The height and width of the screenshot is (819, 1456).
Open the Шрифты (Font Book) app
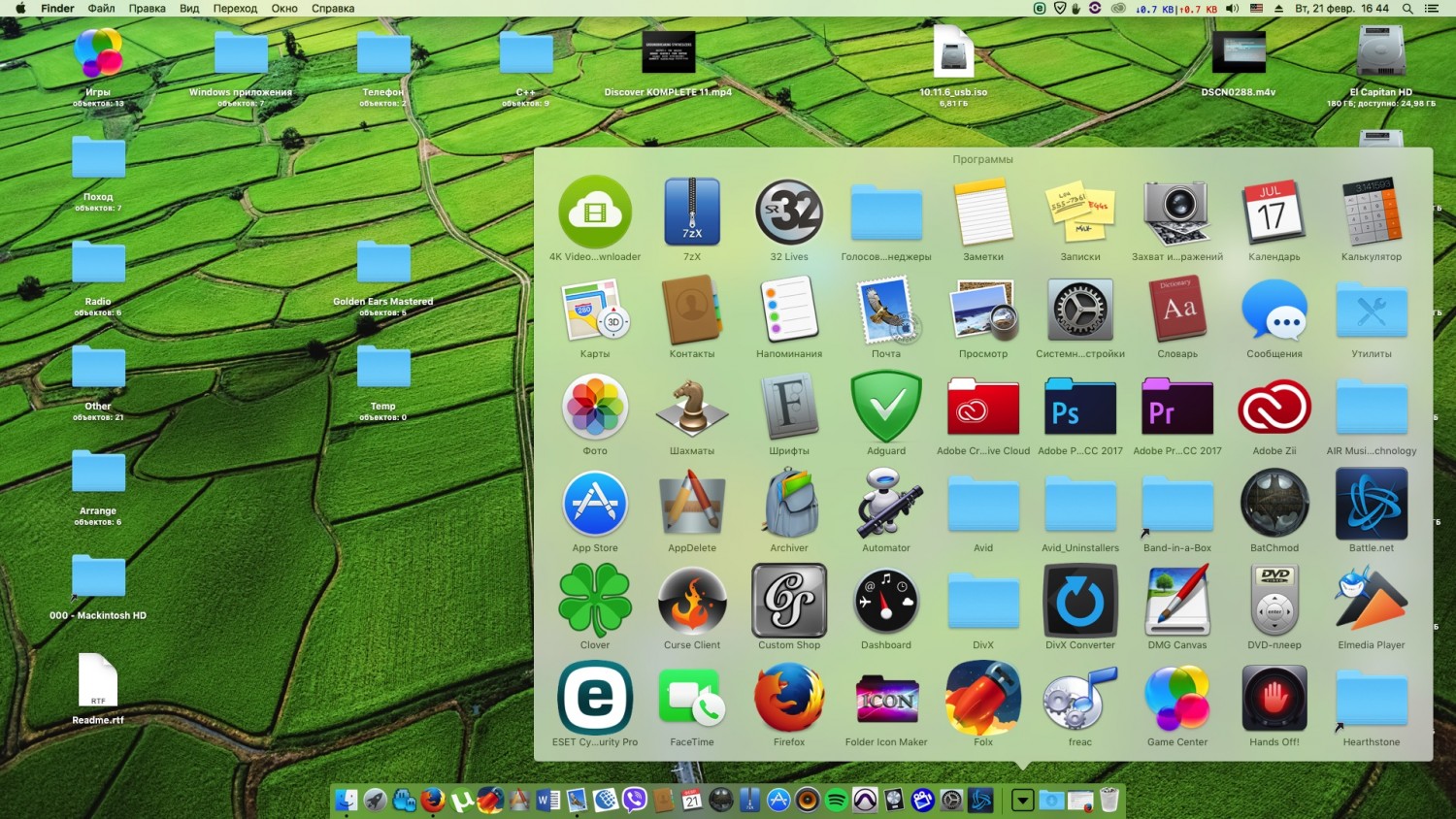789,407
